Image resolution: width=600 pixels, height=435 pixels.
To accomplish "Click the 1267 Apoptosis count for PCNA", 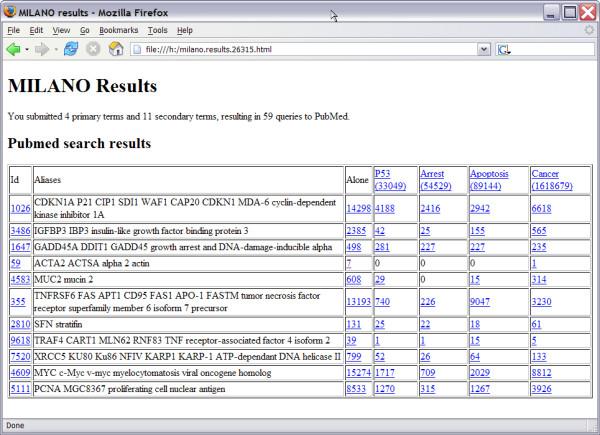I will point(480,389).
